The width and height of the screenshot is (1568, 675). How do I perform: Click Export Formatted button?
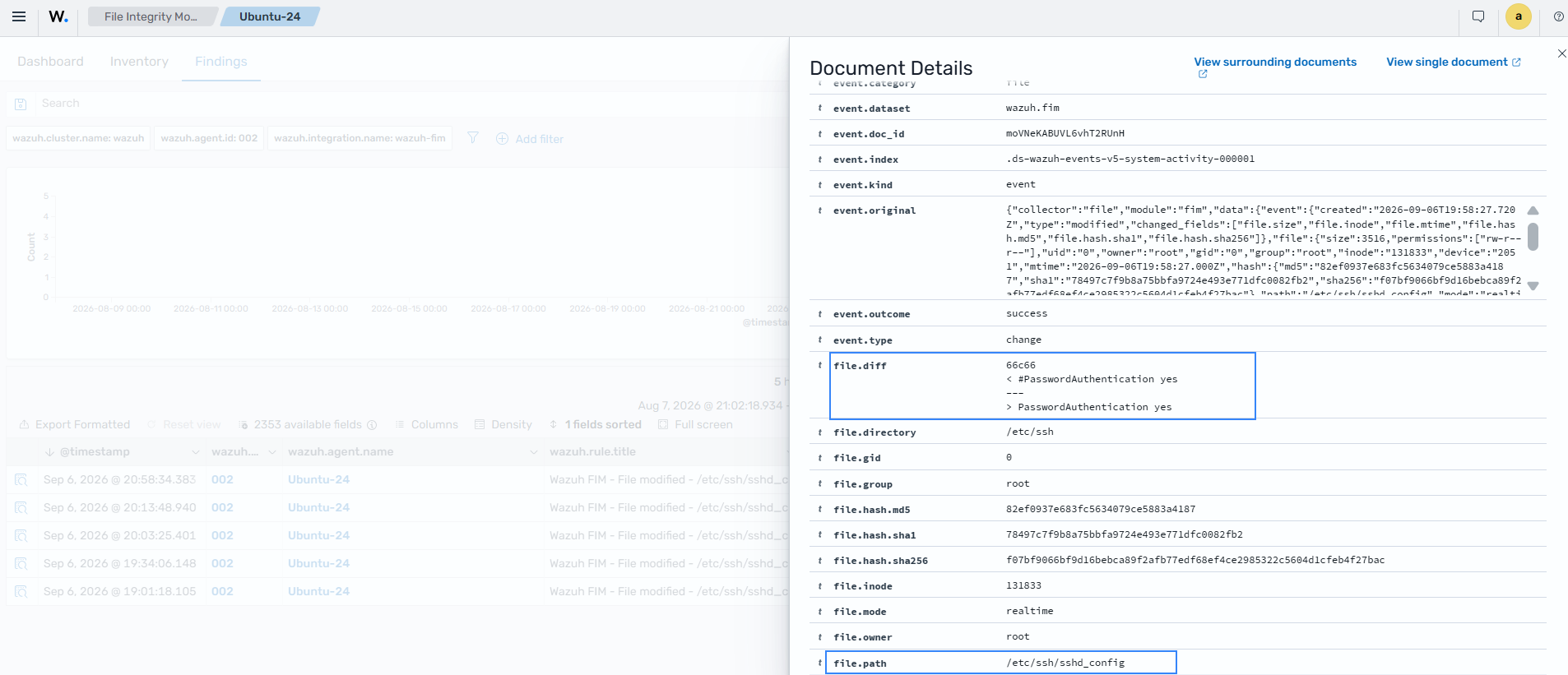[x=75, y=425]
